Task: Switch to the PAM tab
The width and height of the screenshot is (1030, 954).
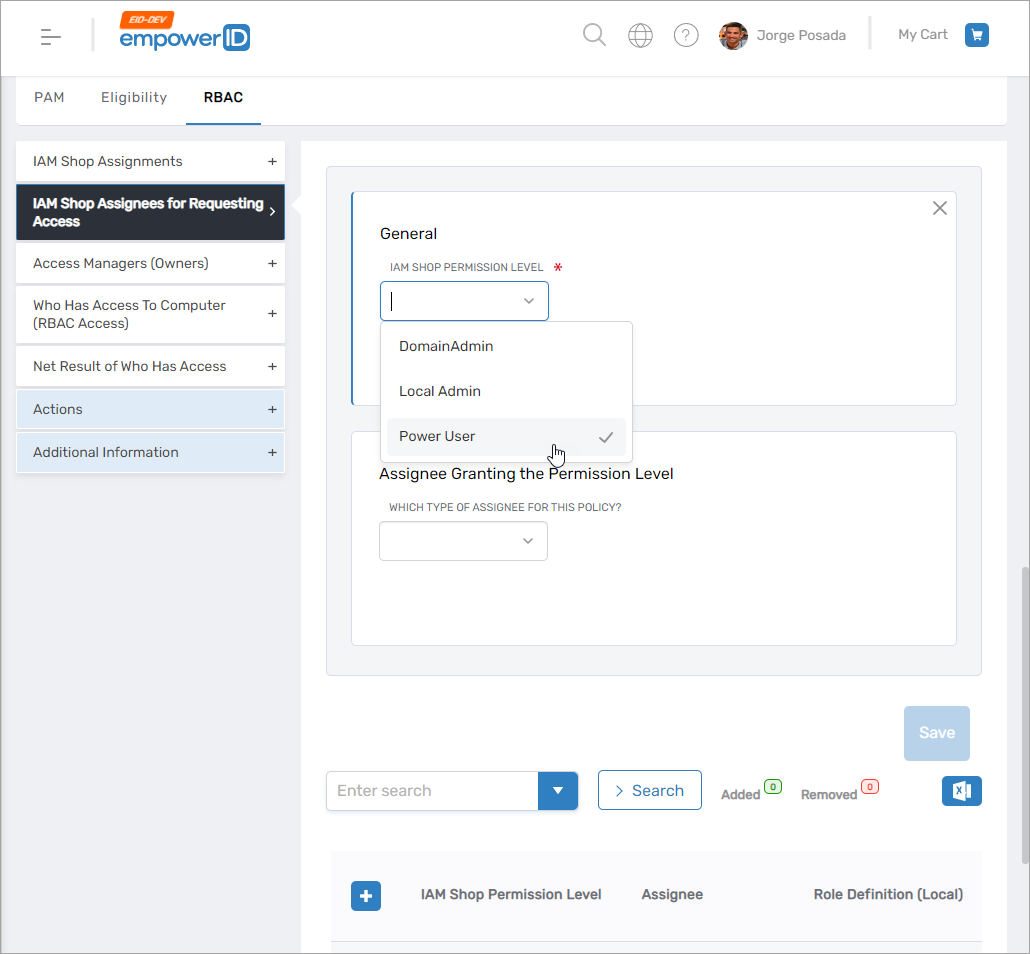Action: (50, 97)
